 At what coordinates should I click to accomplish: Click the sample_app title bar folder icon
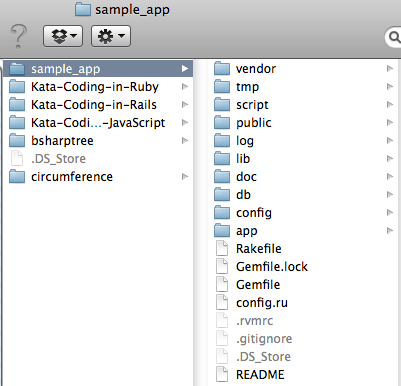[x=83, y=10]
